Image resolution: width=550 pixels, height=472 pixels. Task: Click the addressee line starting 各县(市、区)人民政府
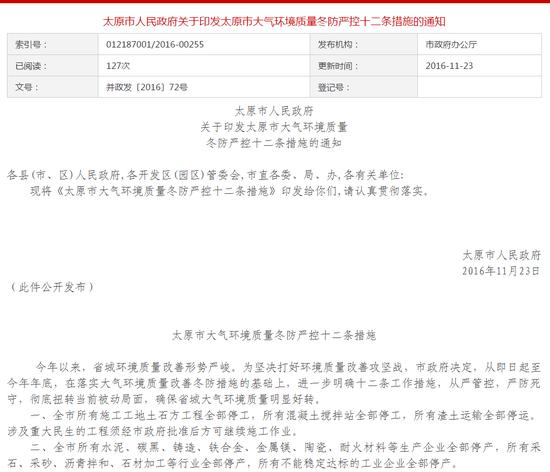[x=206, y=175]
